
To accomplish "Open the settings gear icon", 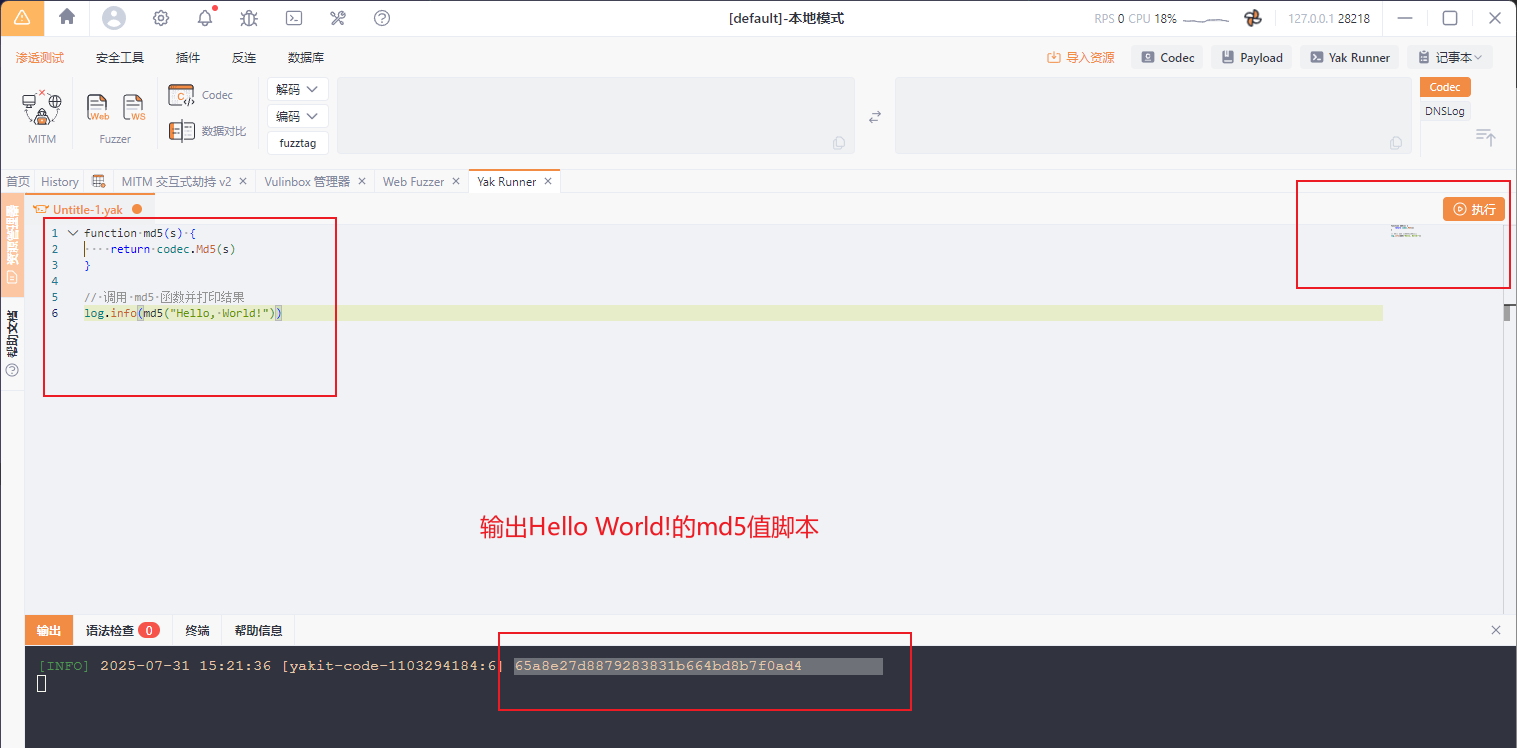I will (160, 18).
